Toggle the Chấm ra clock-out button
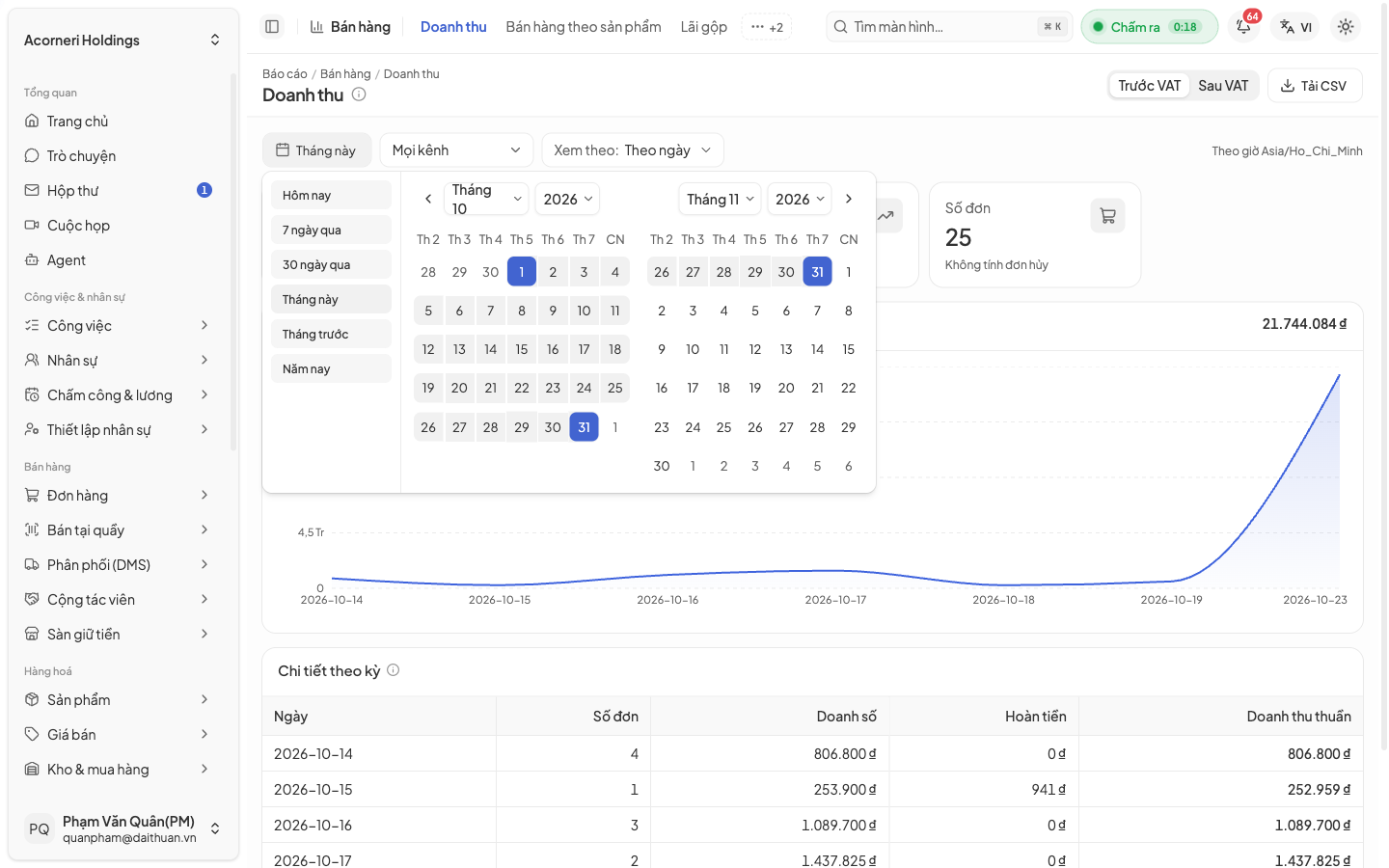This screenshot has height=868, width=1389. [x=1149, y=27]
